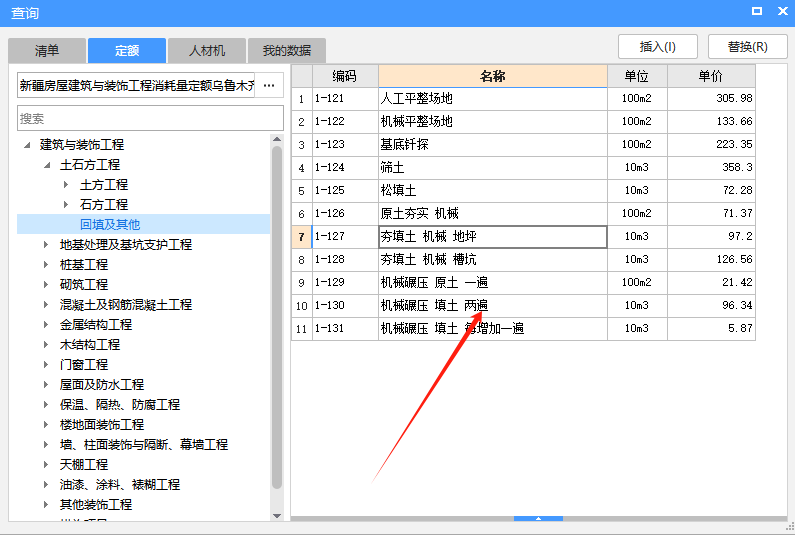The image size is (795, 538).
Task: Click tree scrollbar up arrow
Action: tap(277, 139)
